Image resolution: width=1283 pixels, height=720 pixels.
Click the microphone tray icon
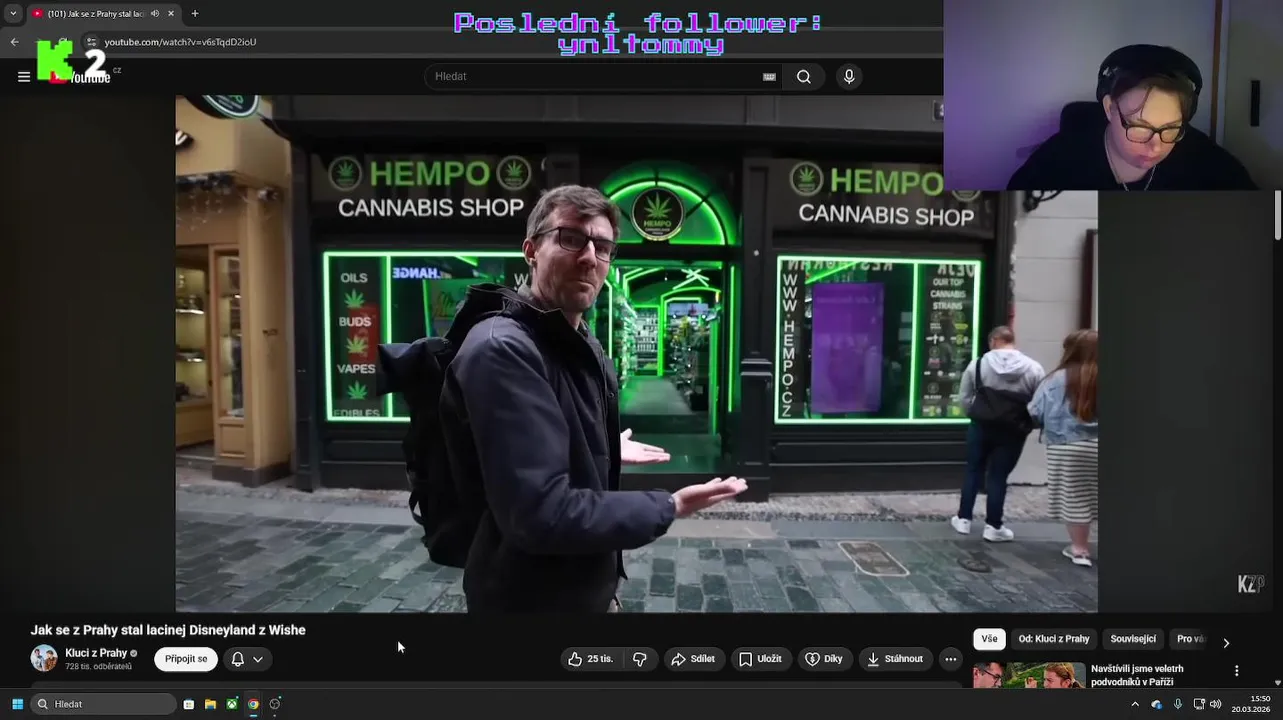(x=1178, y=704)
